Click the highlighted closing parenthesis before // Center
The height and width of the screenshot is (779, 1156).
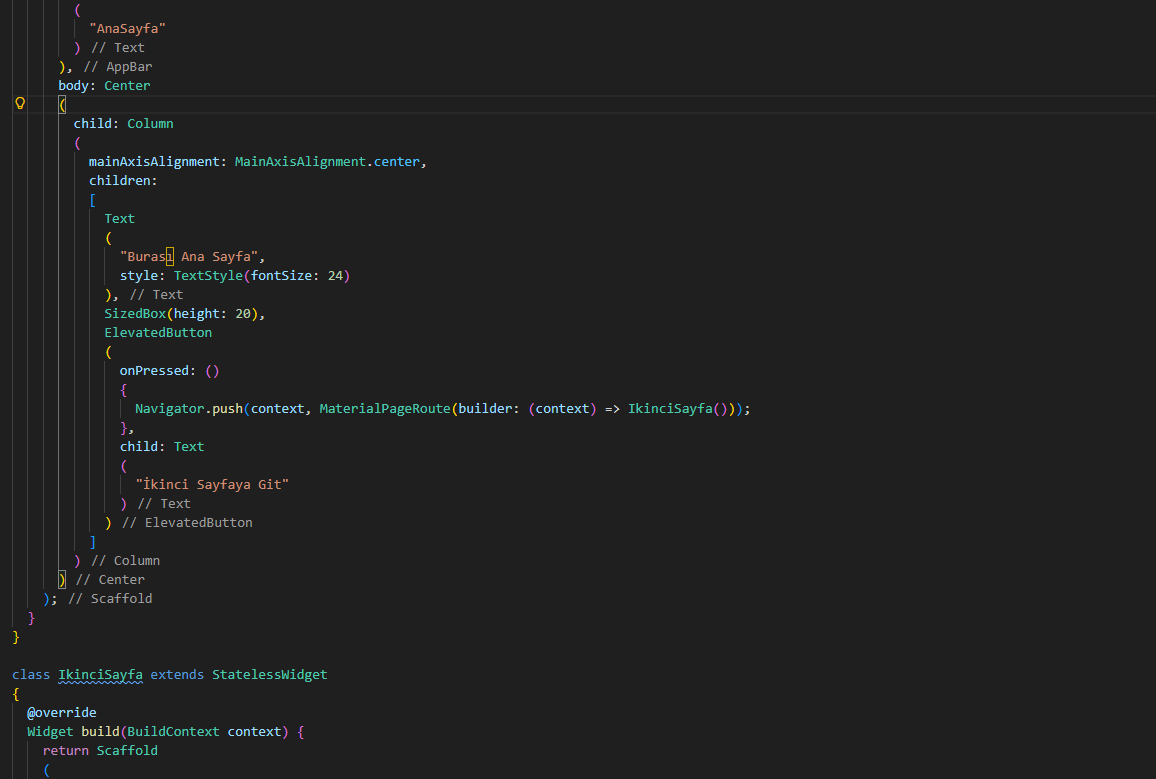click(x=62, y=580)
